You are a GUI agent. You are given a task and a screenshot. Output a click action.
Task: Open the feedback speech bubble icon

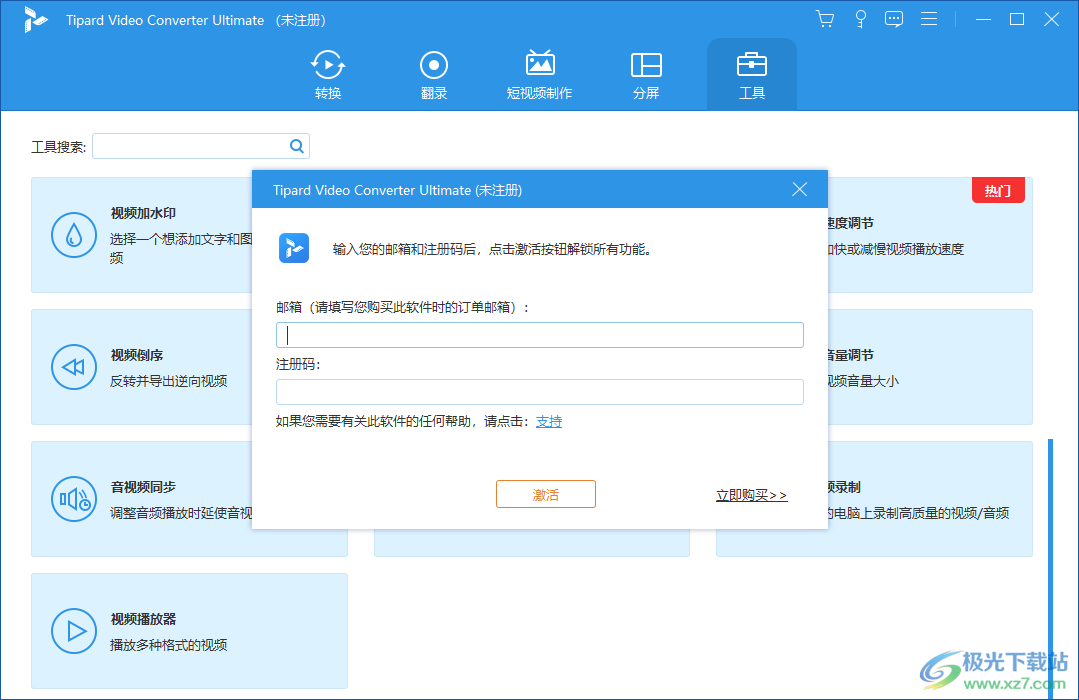pos(893,18)
